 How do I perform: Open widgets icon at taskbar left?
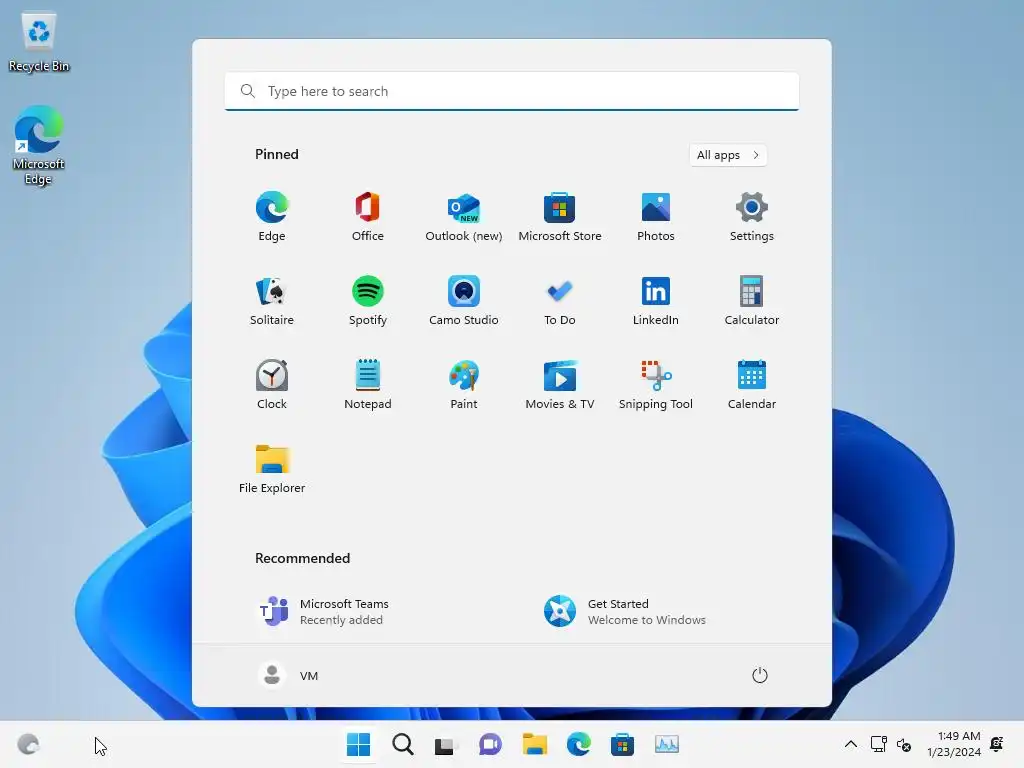(x=28, y=744)
